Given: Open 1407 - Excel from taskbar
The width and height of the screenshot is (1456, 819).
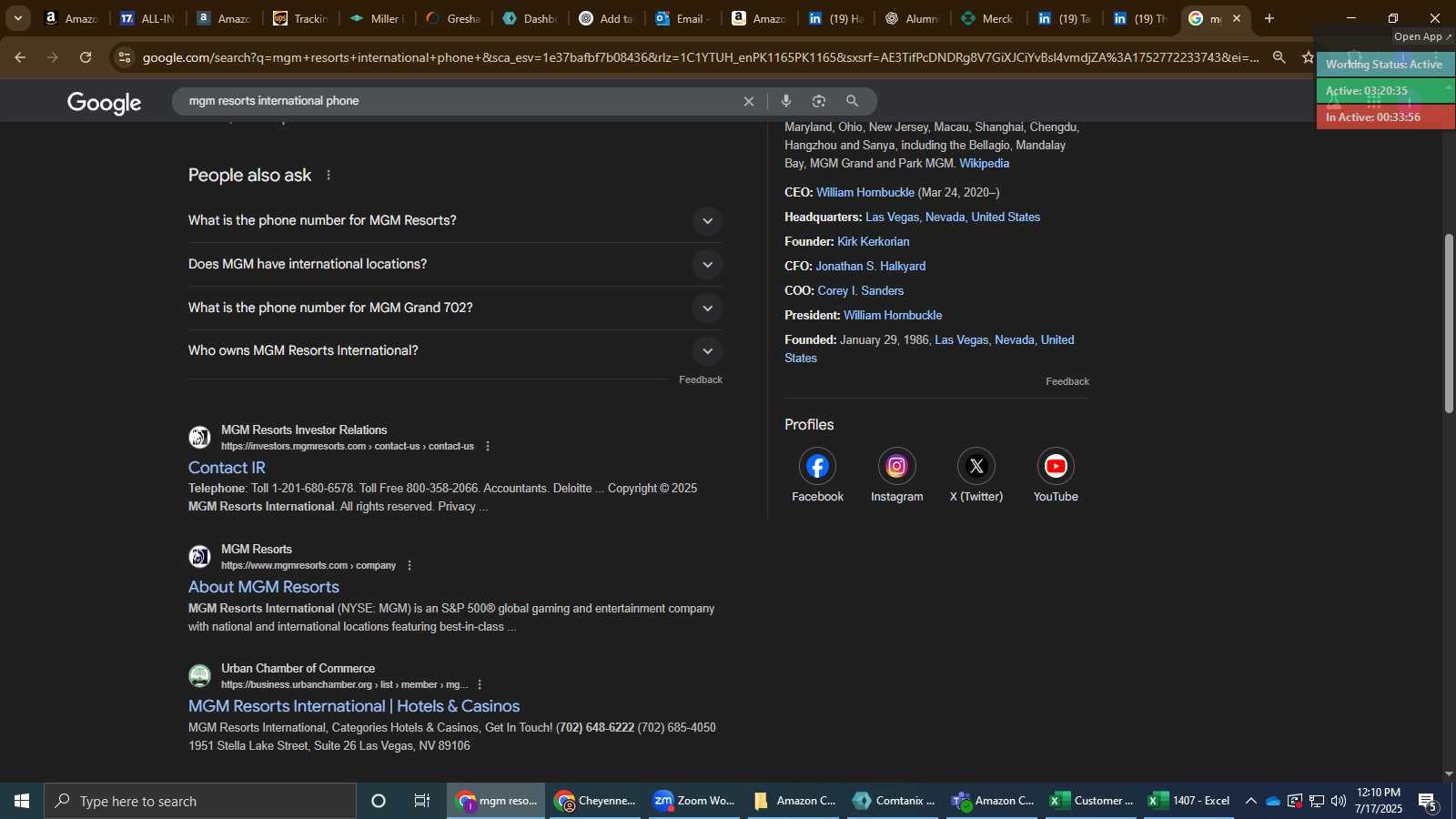Looking at the screenshot, I should [x=1189, y=801].
